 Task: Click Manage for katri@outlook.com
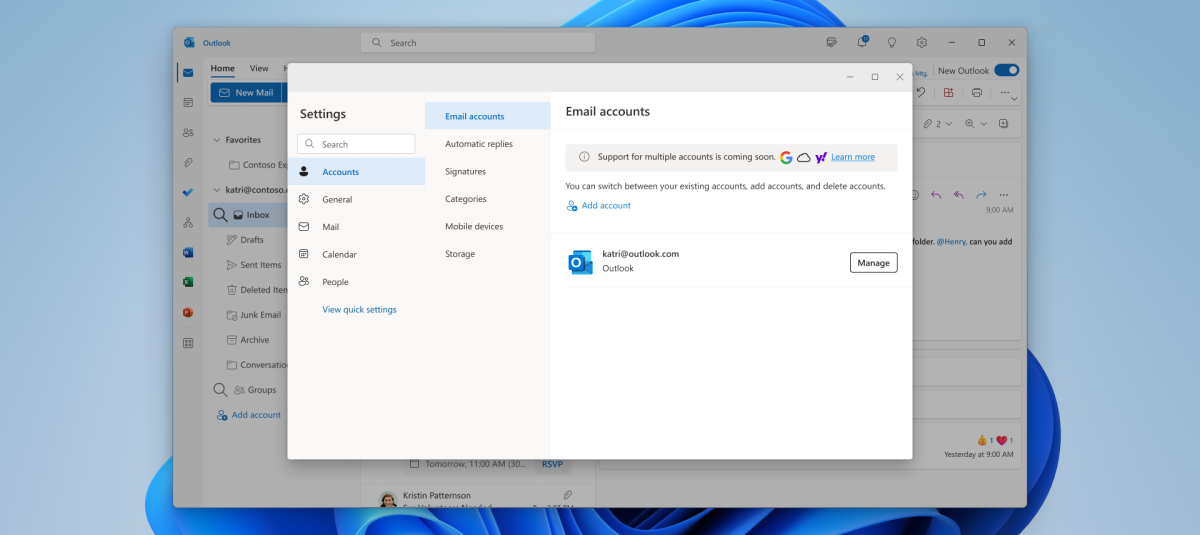point(873,262)
